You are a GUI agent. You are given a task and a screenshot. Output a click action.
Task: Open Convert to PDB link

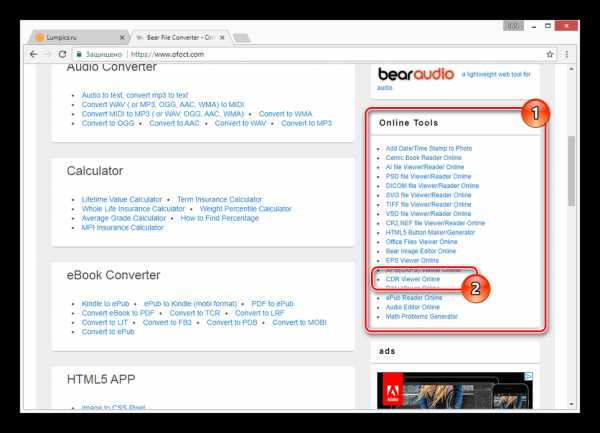pyautogui.click(x=232, y=322)
